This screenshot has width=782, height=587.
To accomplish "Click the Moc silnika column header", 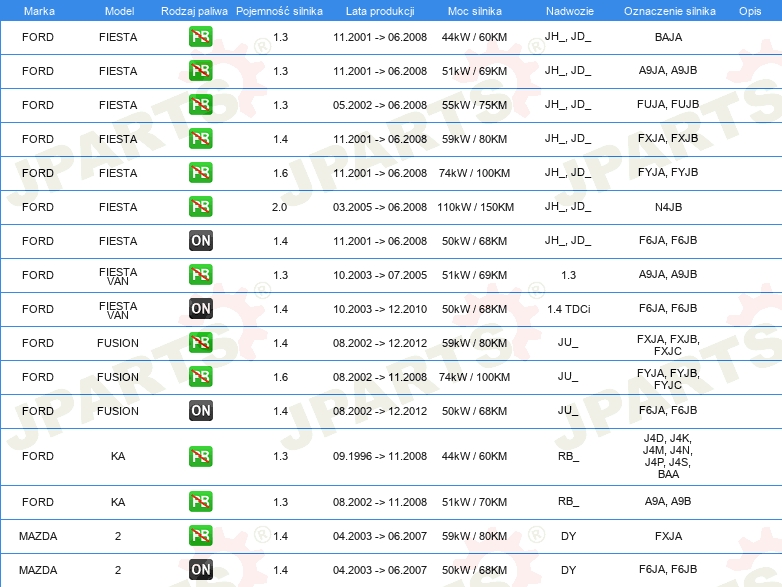I will click(475, 11).
